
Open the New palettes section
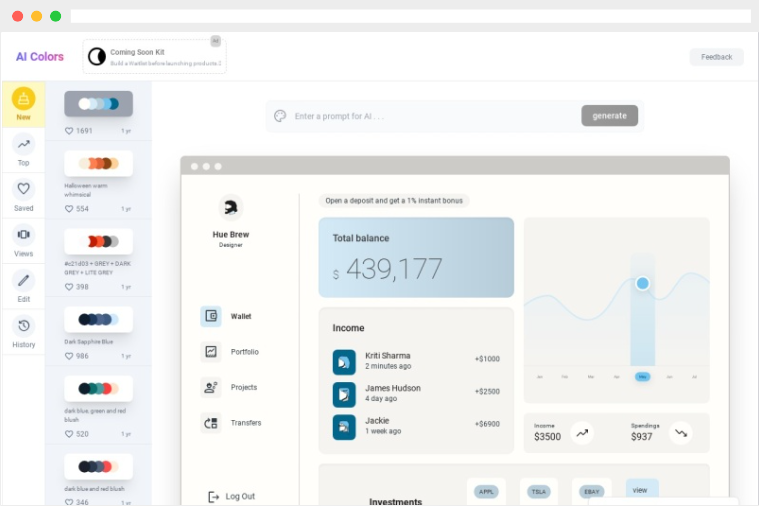pyautogui.click(x=23, y=104)
